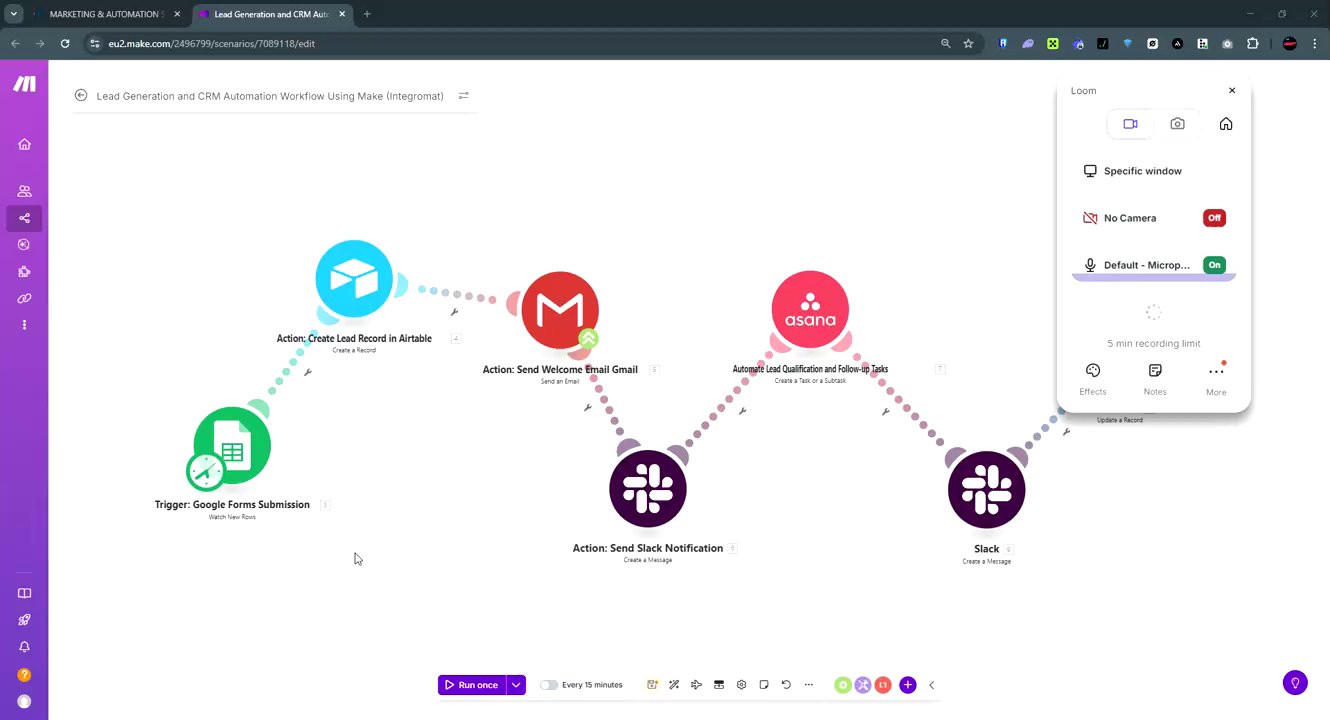Select Loom video recording mode
Viewport: 1330px width, 720px height.
(1130, 124)
